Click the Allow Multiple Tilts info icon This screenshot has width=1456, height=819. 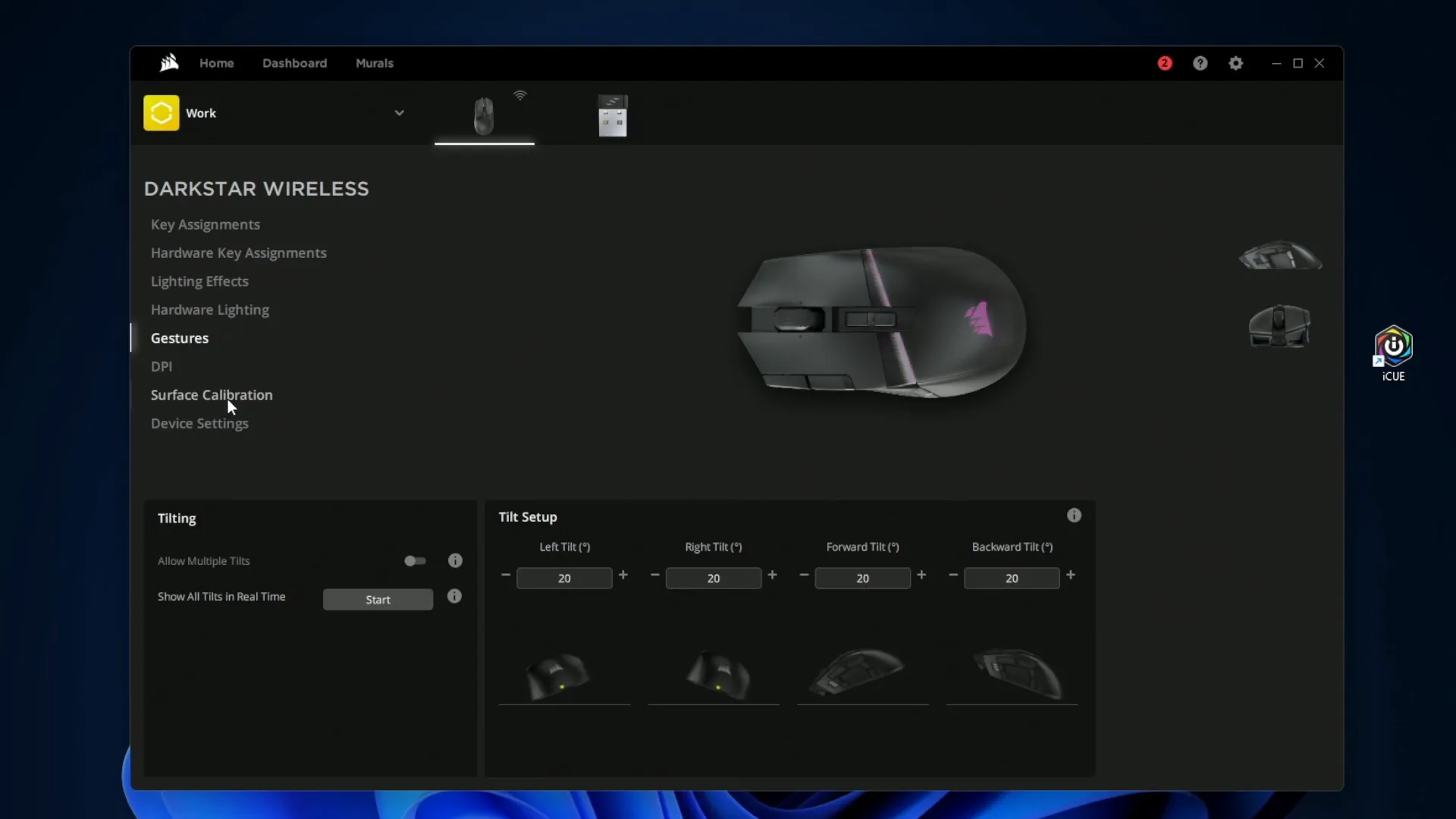pyautogui.click(x=455, y=561)
